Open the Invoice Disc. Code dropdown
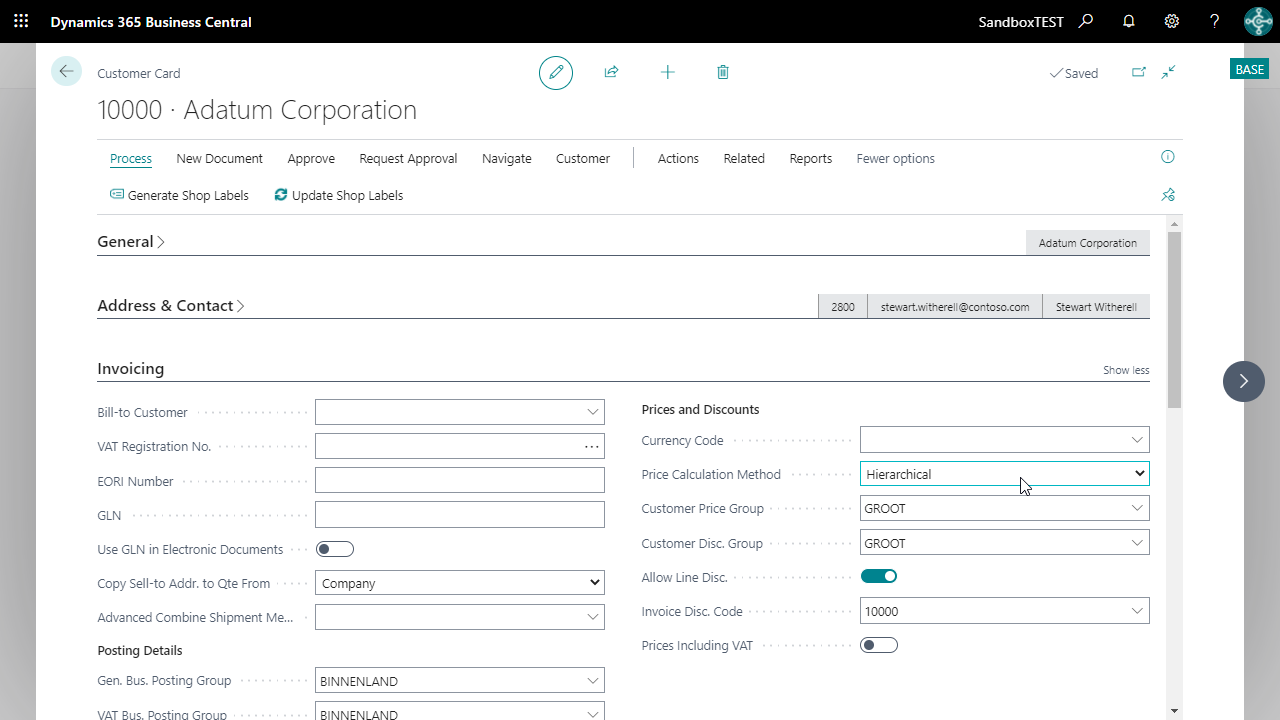Screen dimensions: 1280x720 (x=1137, y=611)
